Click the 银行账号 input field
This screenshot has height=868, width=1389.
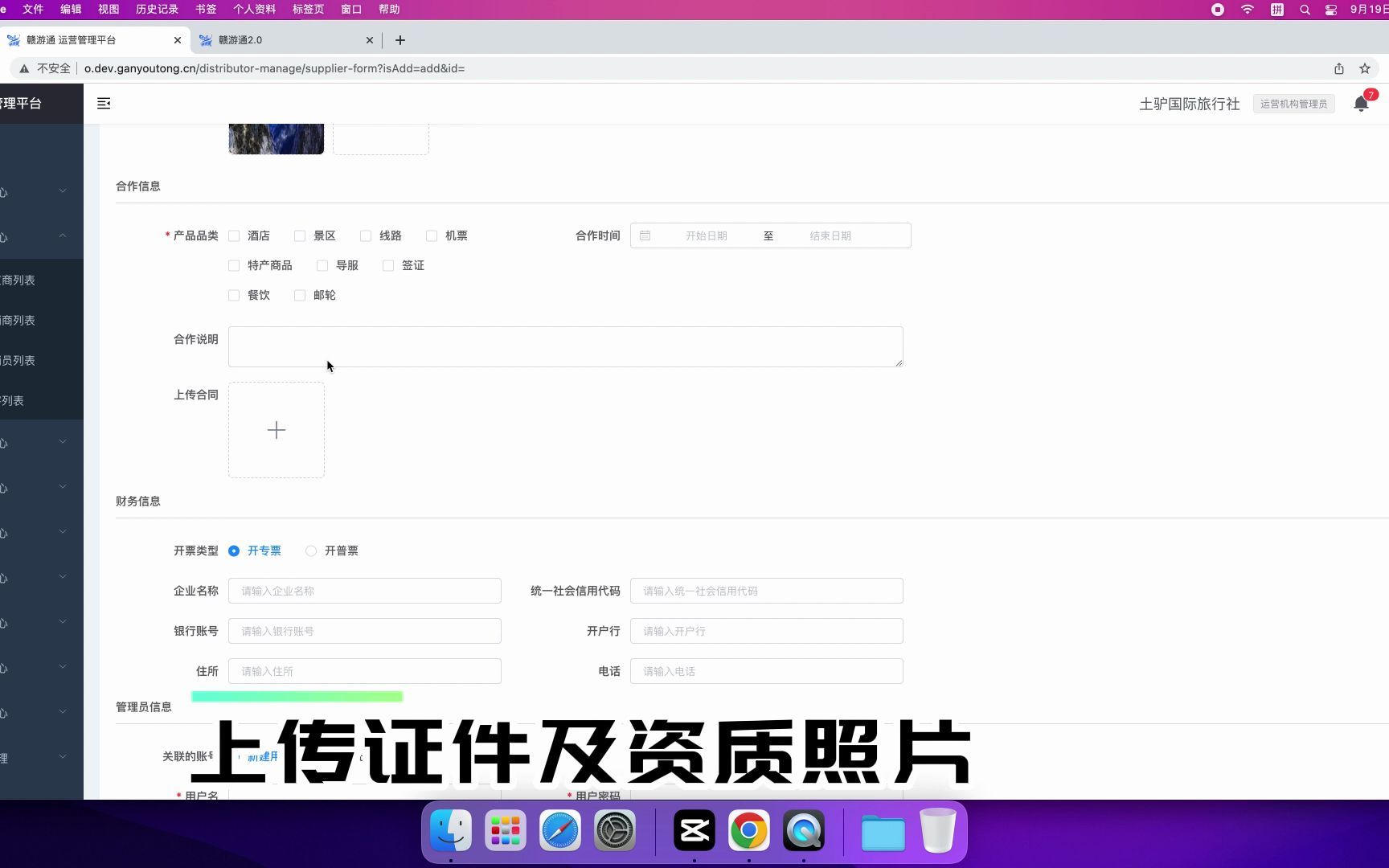(x=365, y=631)
